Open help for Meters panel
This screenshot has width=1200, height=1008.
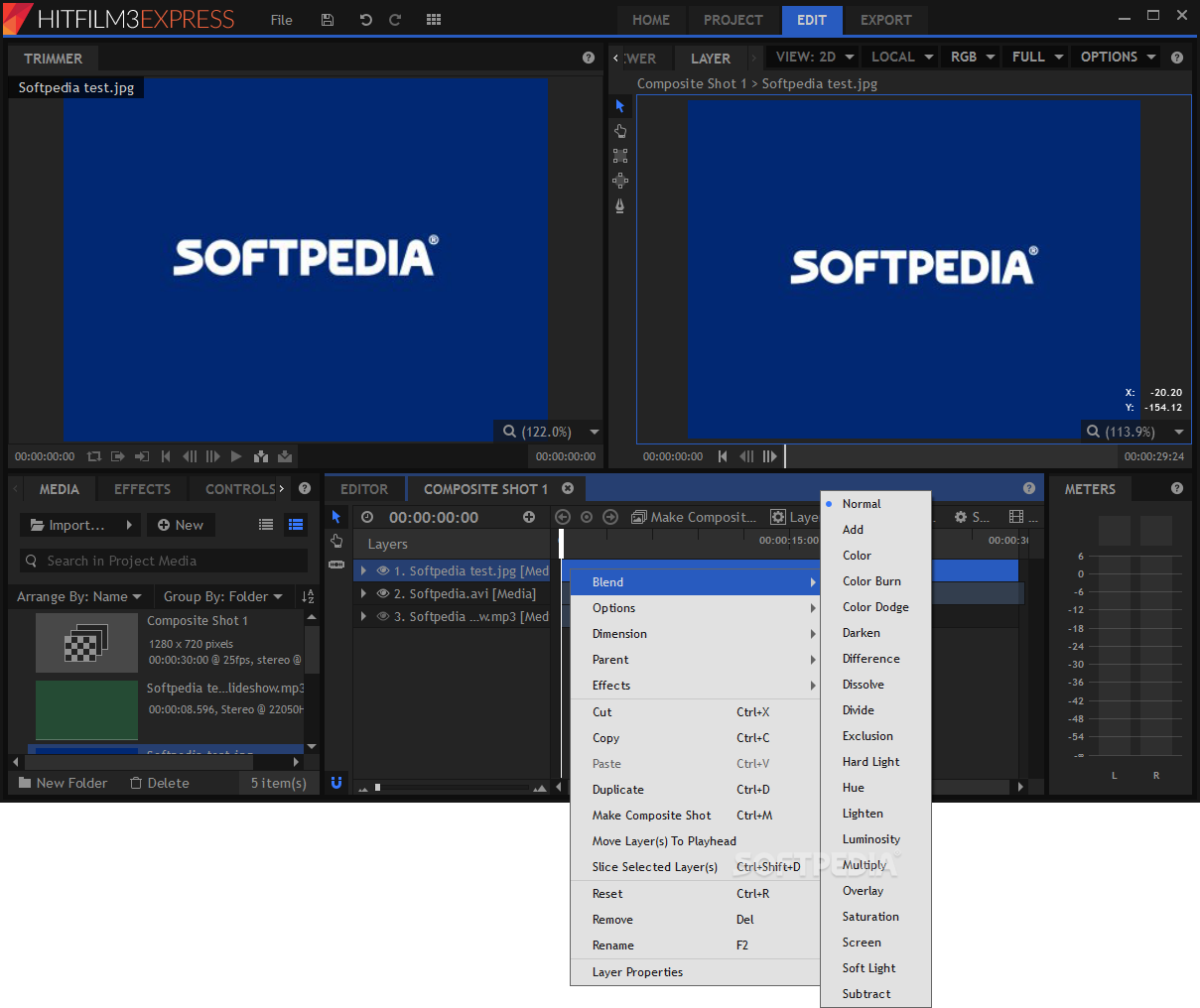point(1177,488)
